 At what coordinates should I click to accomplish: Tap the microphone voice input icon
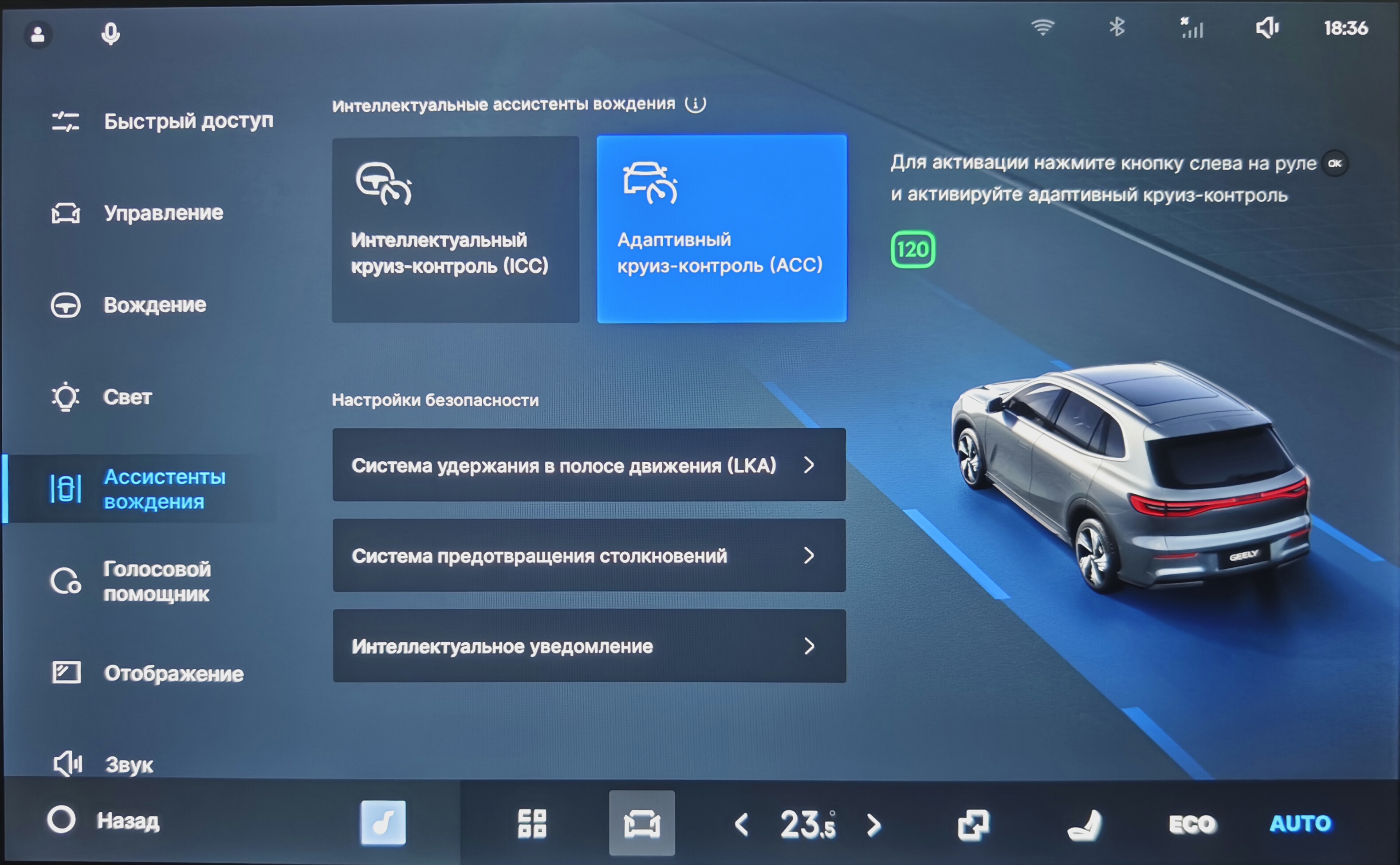click(110, 34)
